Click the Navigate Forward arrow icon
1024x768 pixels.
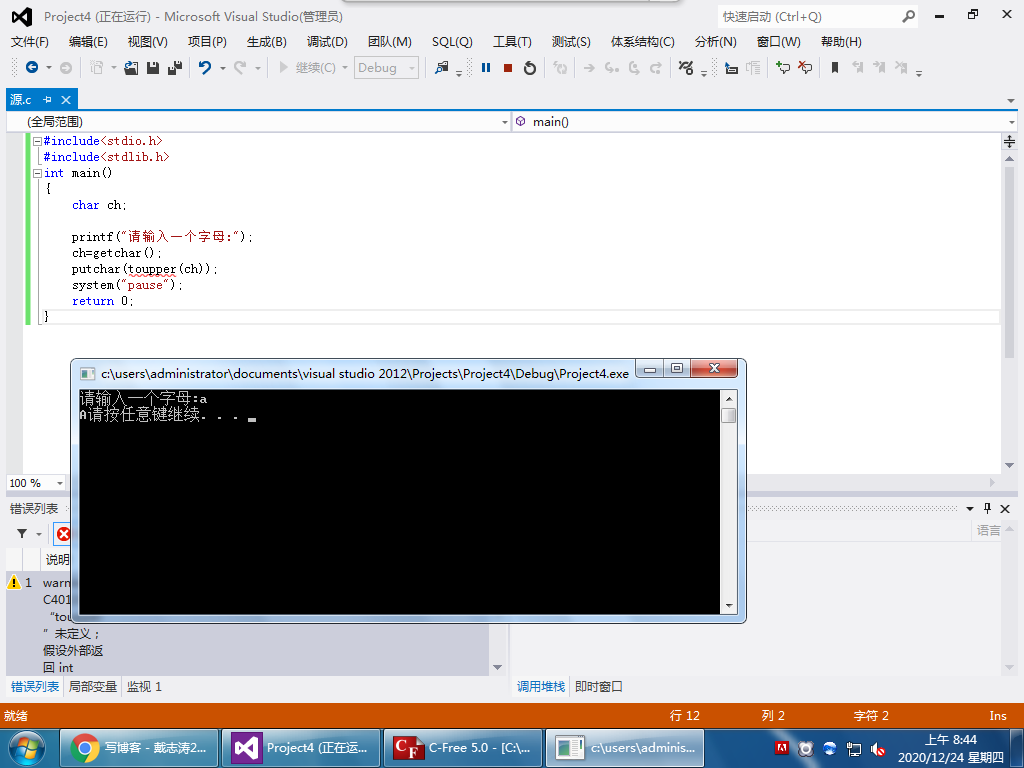[x=66, y=67]
